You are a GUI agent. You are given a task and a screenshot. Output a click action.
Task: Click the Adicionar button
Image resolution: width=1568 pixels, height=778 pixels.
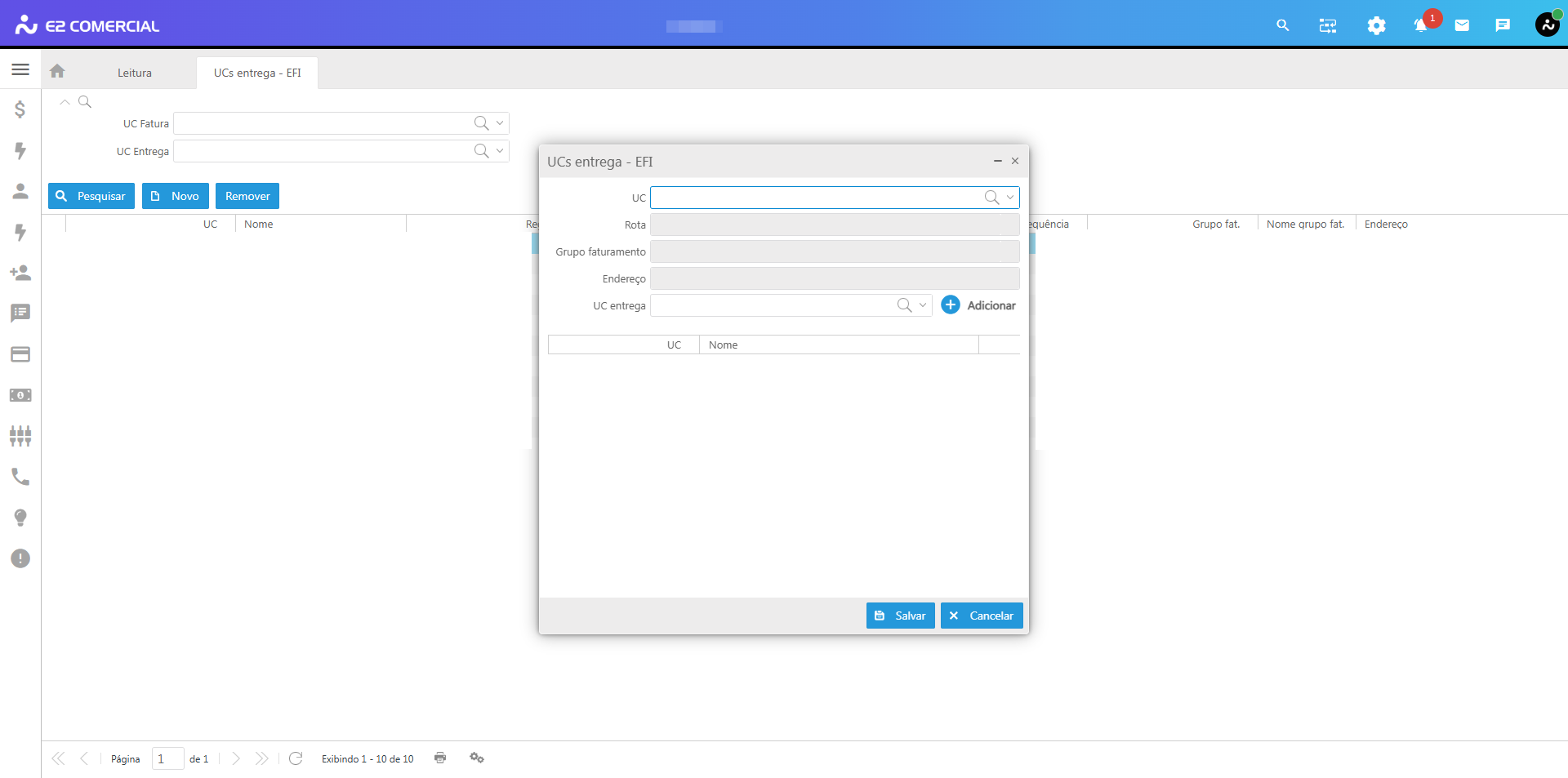pos(978,305)
